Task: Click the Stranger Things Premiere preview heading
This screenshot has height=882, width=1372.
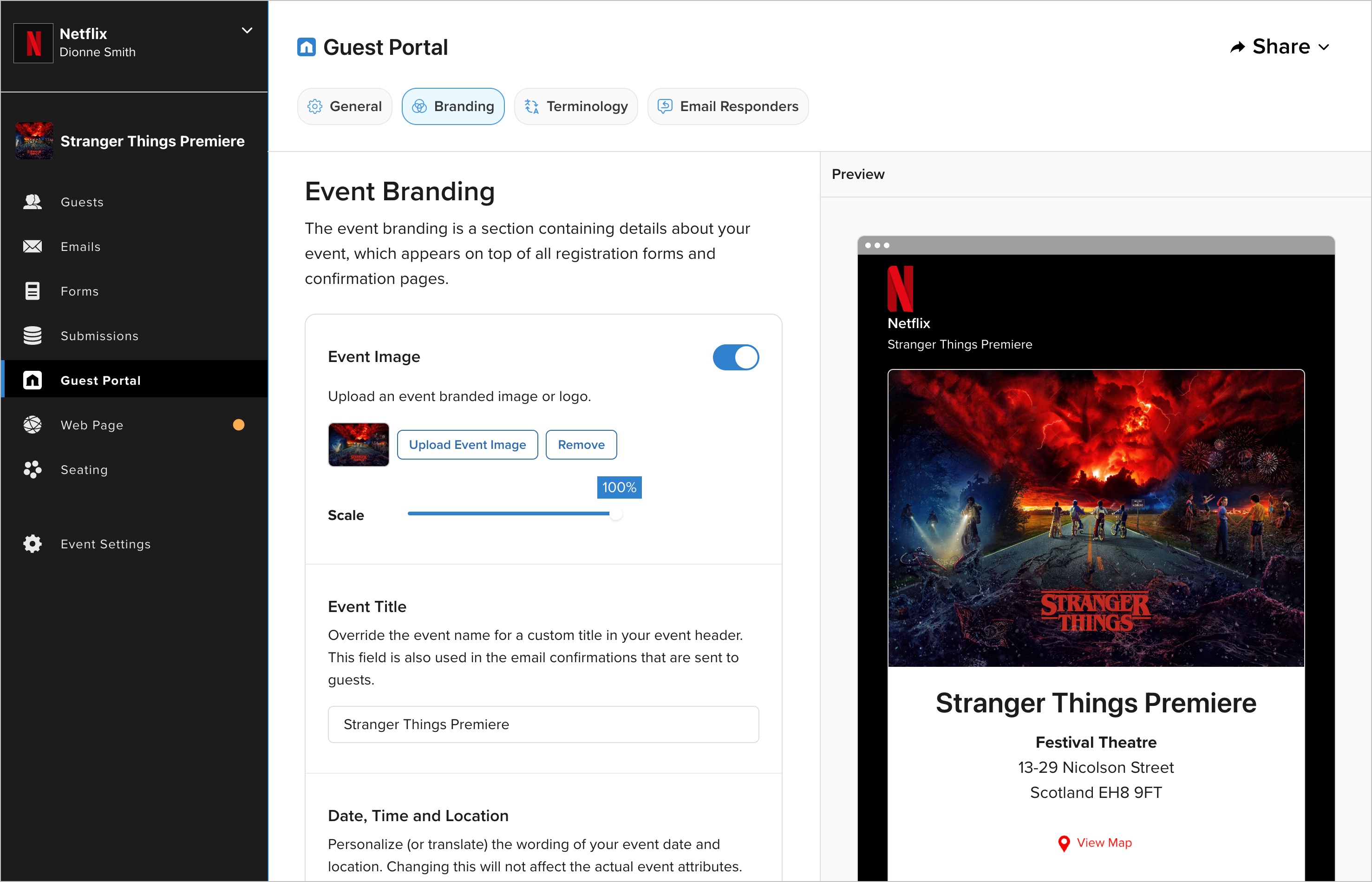Action: (x=1096, y=703)
